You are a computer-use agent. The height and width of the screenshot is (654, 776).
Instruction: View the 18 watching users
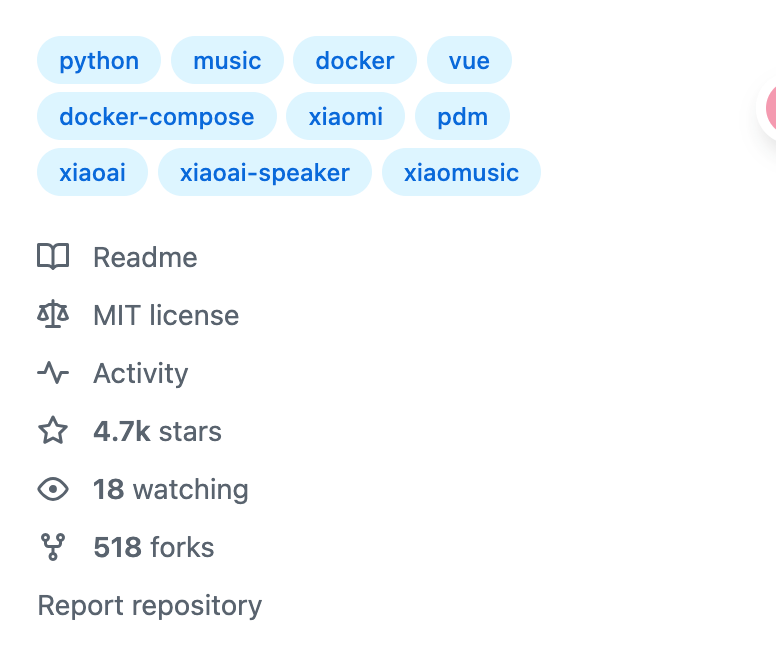pyautogui.click(x=170, y=489)
